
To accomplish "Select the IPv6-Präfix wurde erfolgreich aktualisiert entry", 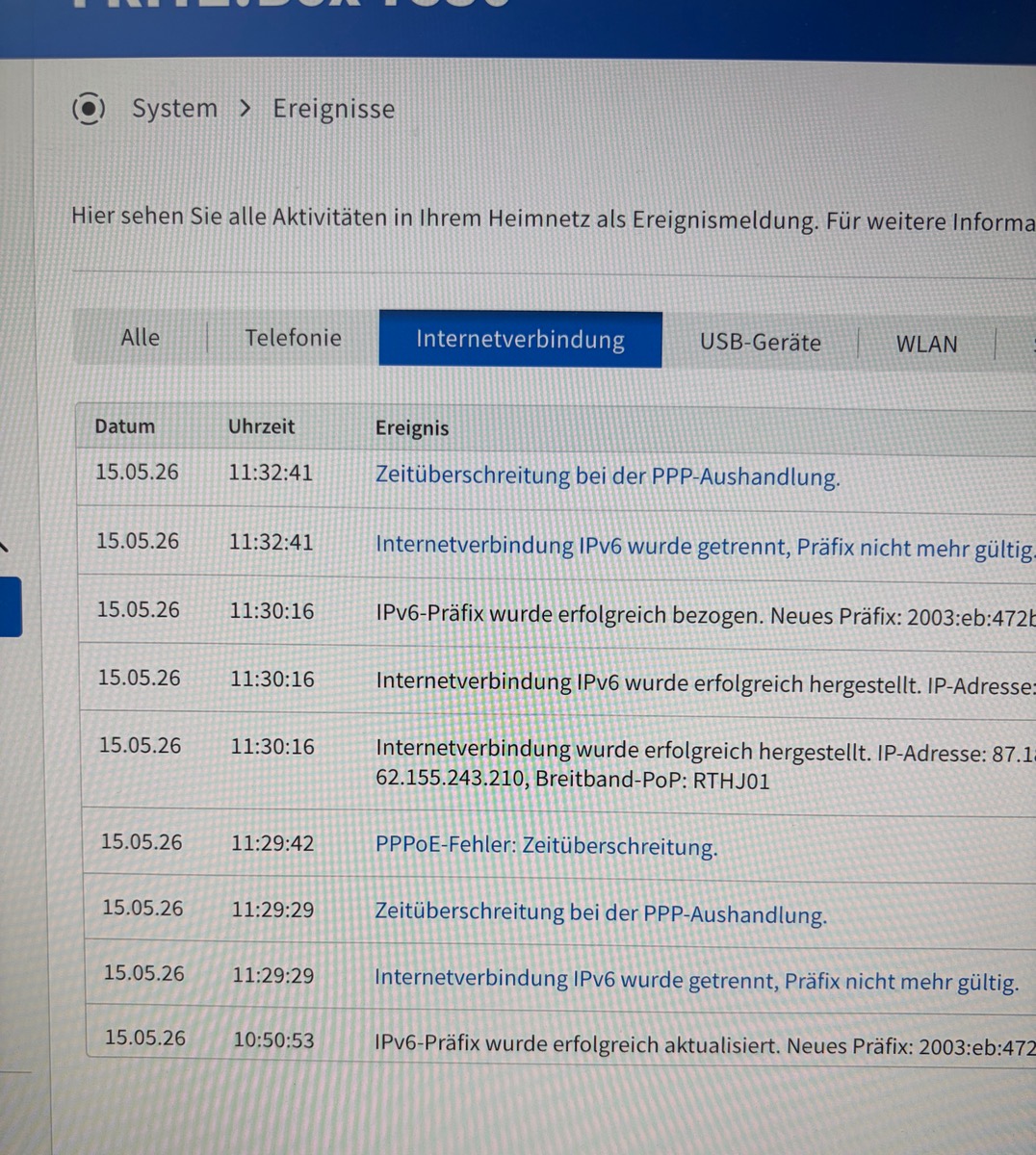I will point(705,1043).
